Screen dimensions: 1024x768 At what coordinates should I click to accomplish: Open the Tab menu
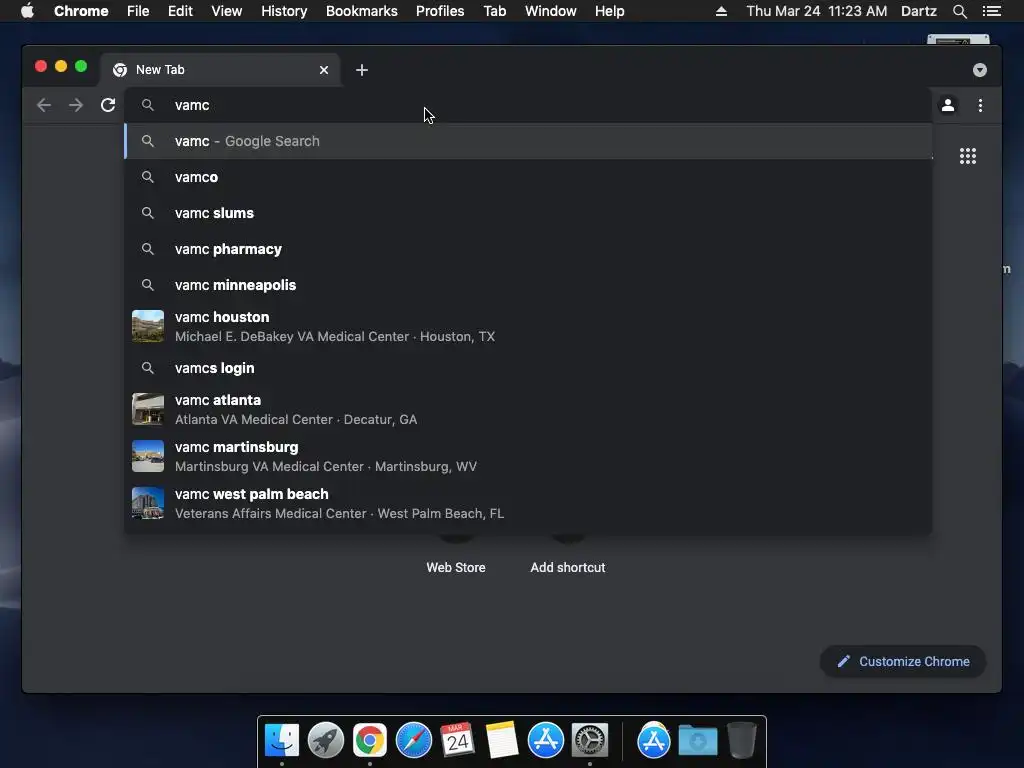(x=495, y=11)
